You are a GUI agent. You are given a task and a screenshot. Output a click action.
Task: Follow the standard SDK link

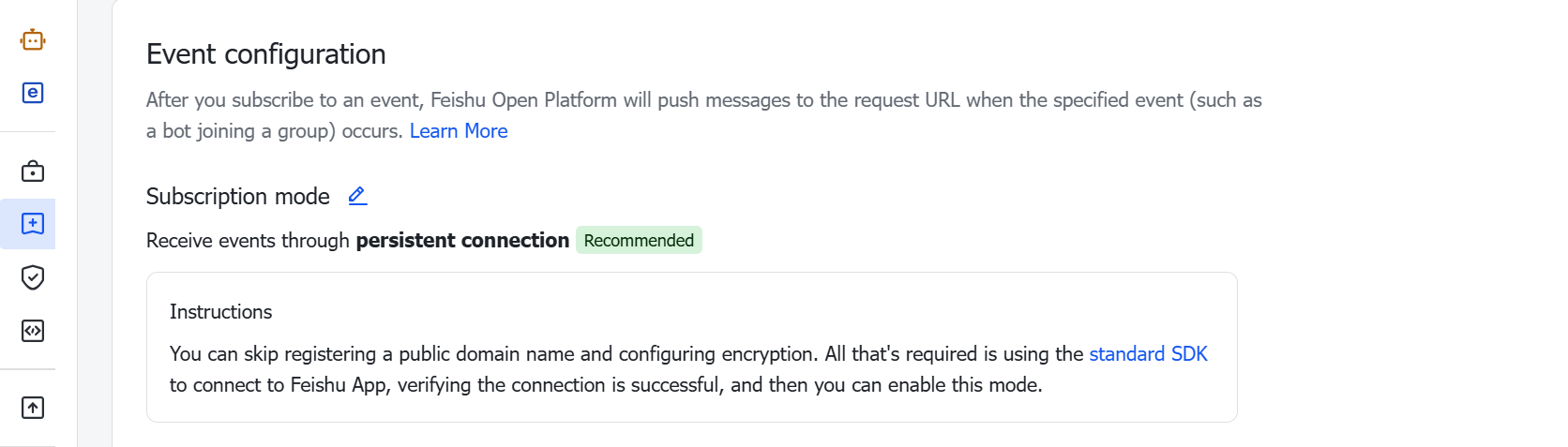[1148, 354]
